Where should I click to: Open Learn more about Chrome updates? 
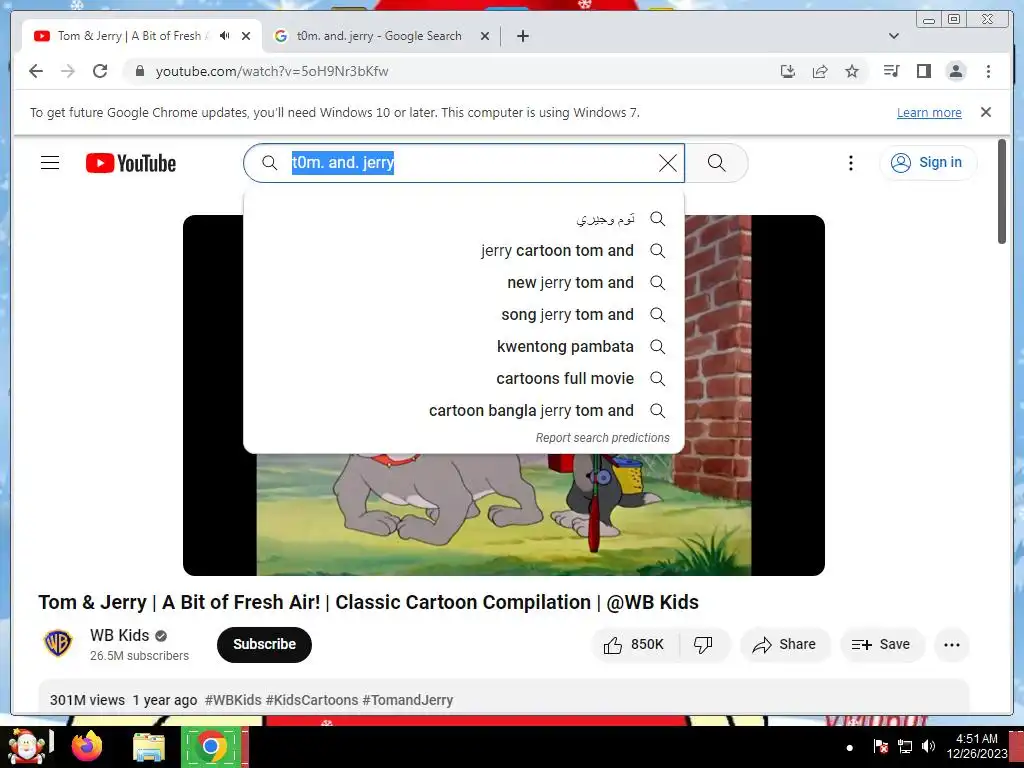(929, 112)
